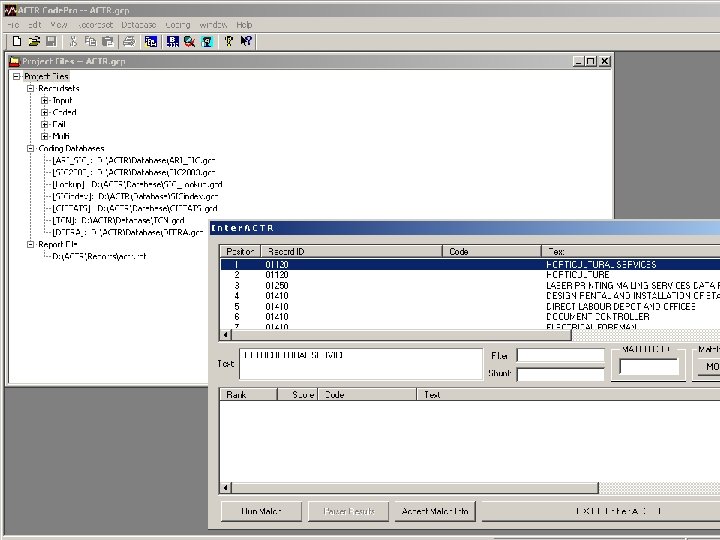Expand the Coded recordset node
Image resolution: width=720 pixels, height=540 pixels.
coord(45,112)
